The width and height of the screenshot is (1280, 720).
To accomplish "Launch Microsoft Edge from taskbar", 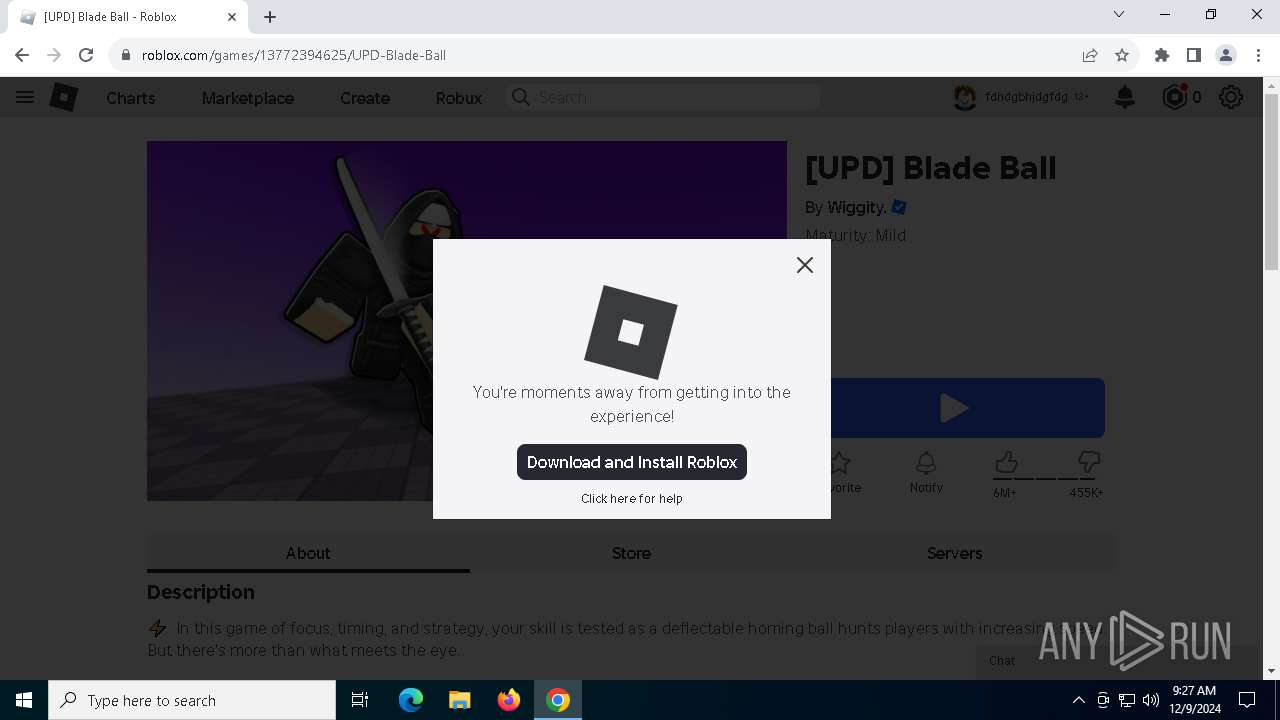I will click(411, 700).
